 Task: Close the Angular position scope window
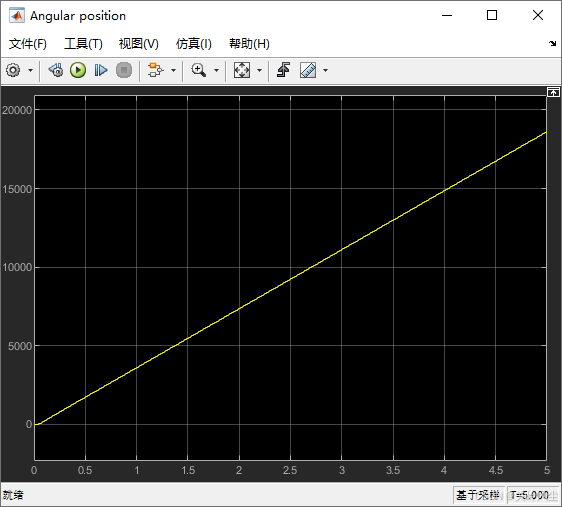tap(538, 15)
